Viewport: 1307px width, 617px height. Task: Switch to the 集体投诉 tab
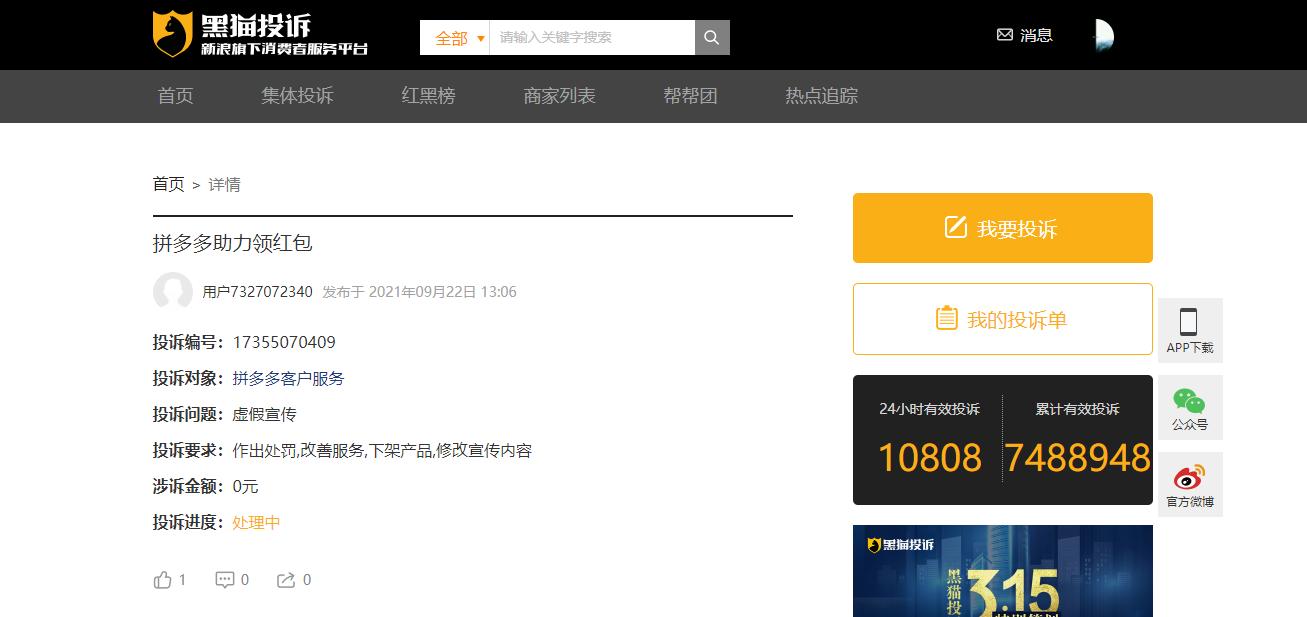[x=296, y=96]
